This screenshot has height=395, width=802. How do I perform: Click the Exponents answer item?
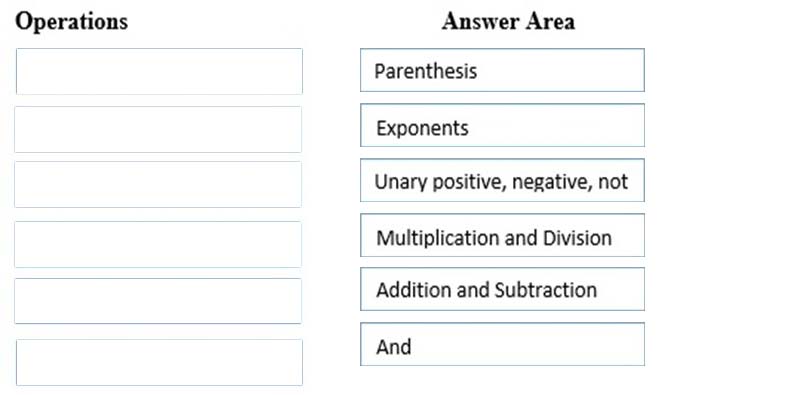502,125
